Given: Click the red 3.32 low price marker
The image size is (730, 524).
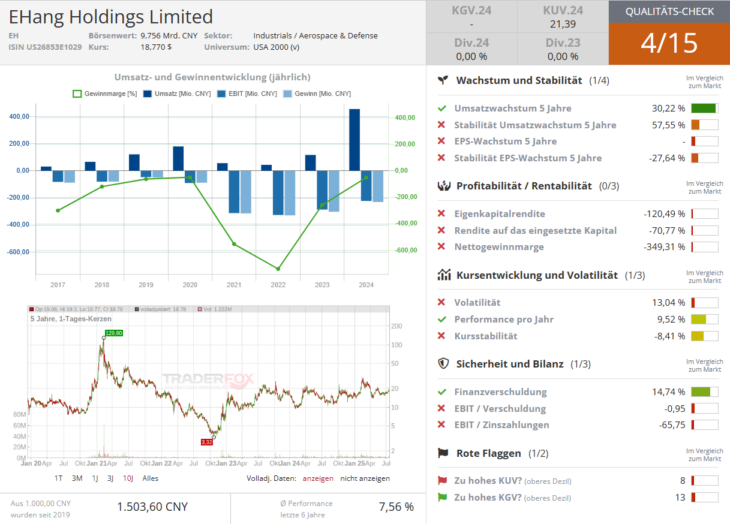Looking at the screenshot, I should [x=207, y=442].
